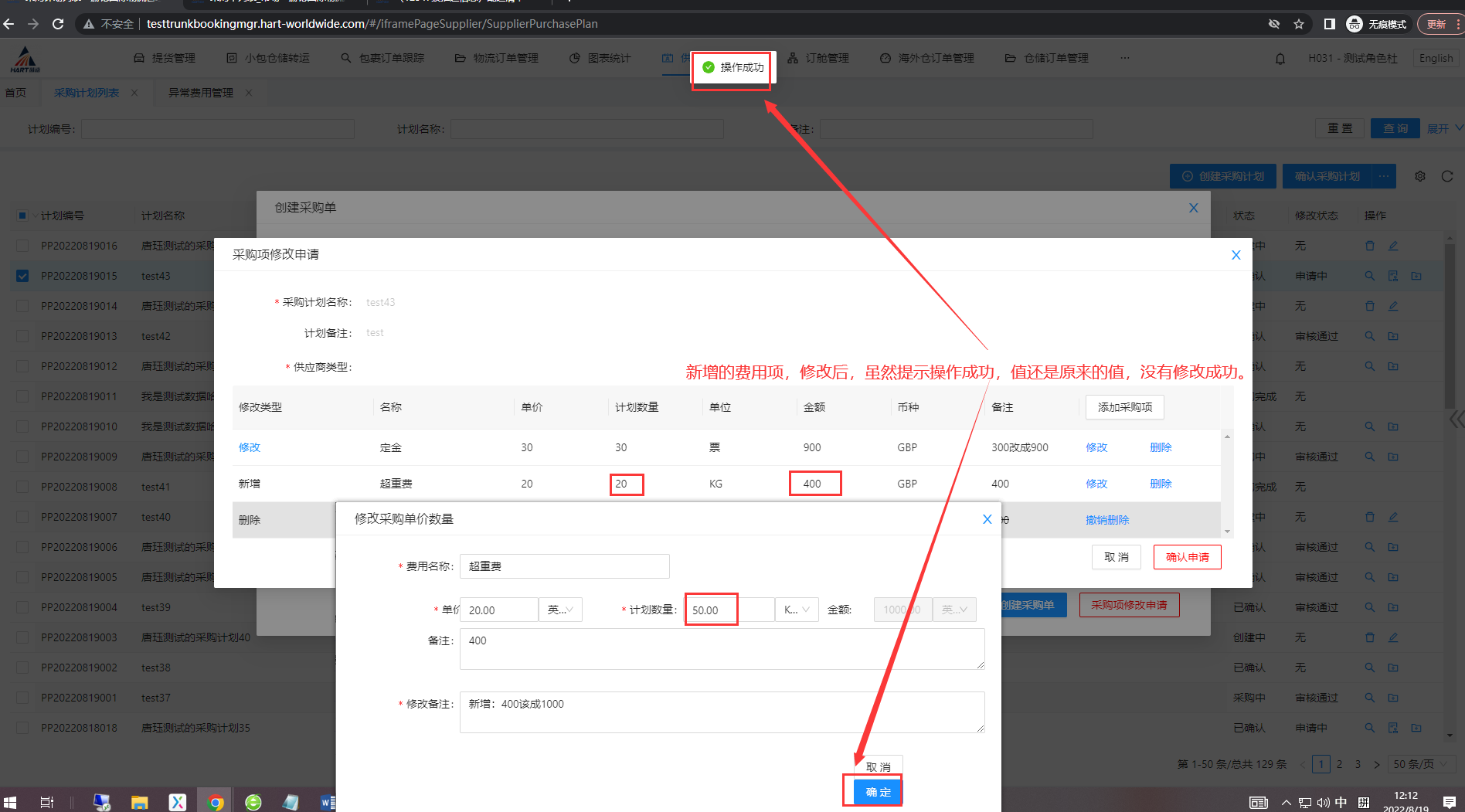
Task: Toggle the checkbox for PP20220819015
Action: click(x=22, y=276)
